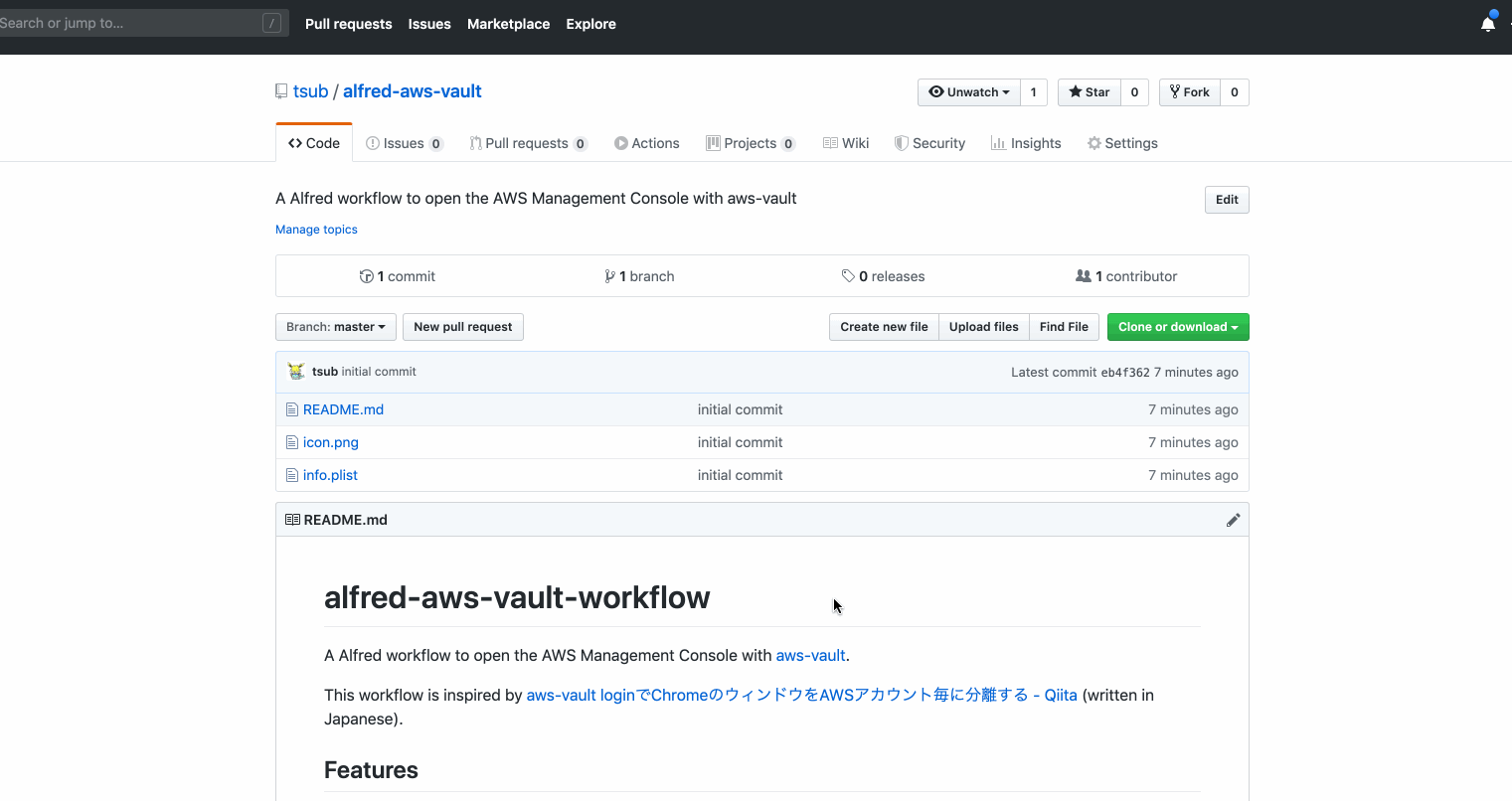Open the Wiki tab
Viewport: 1512px width, 801px height.
(846, 143)
